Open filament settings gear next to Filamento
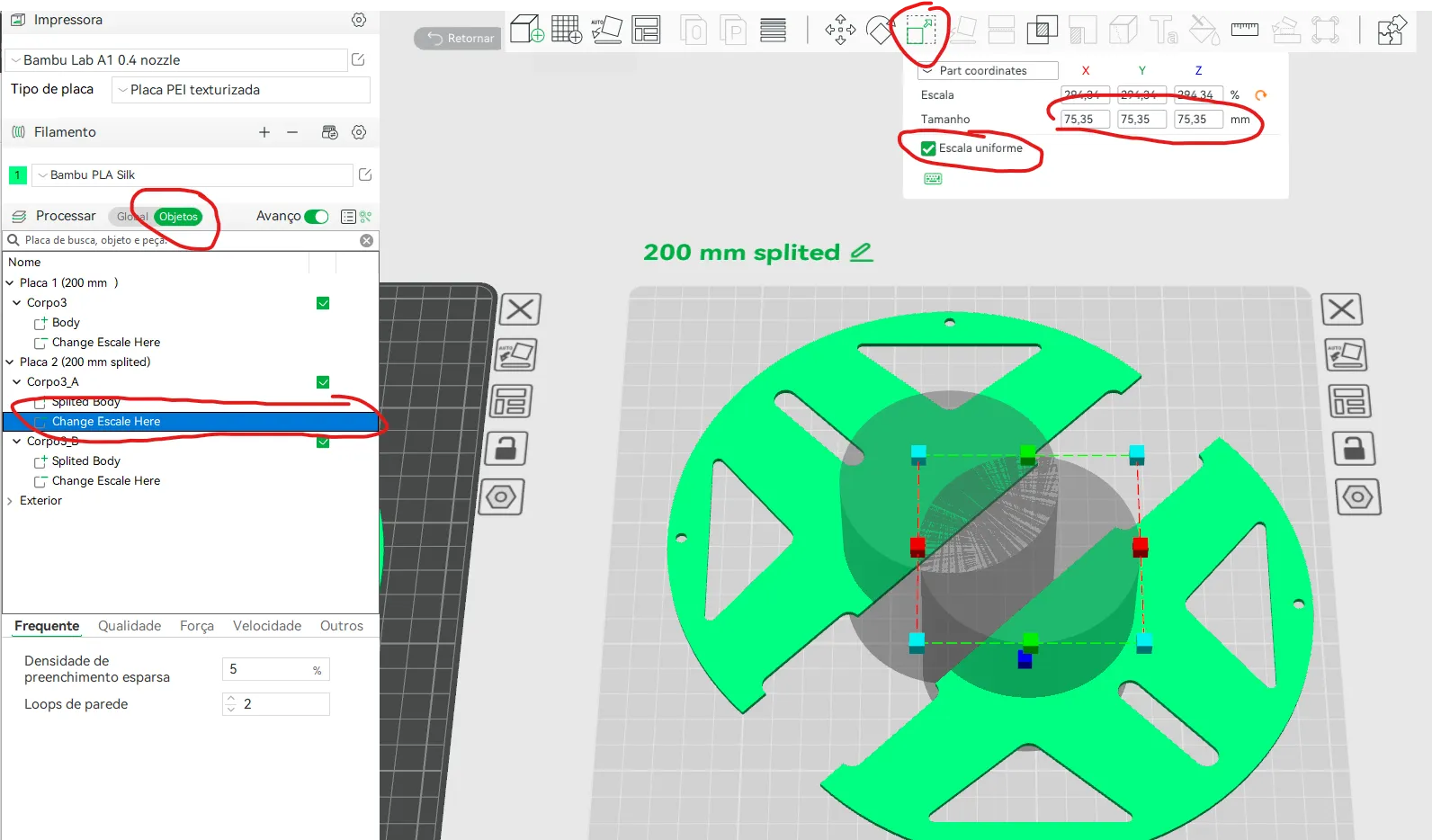This screenshot has height=840, width=1432. (359, 132)
